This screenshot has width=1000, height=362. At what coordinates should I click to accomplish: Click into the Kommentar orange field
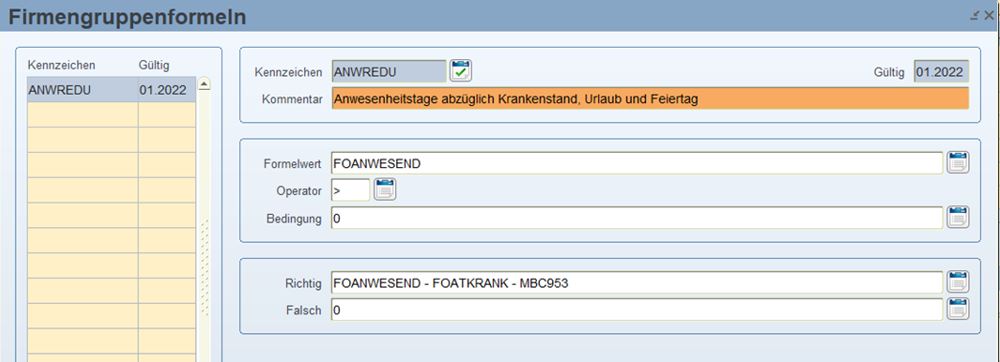pos(650,99)
